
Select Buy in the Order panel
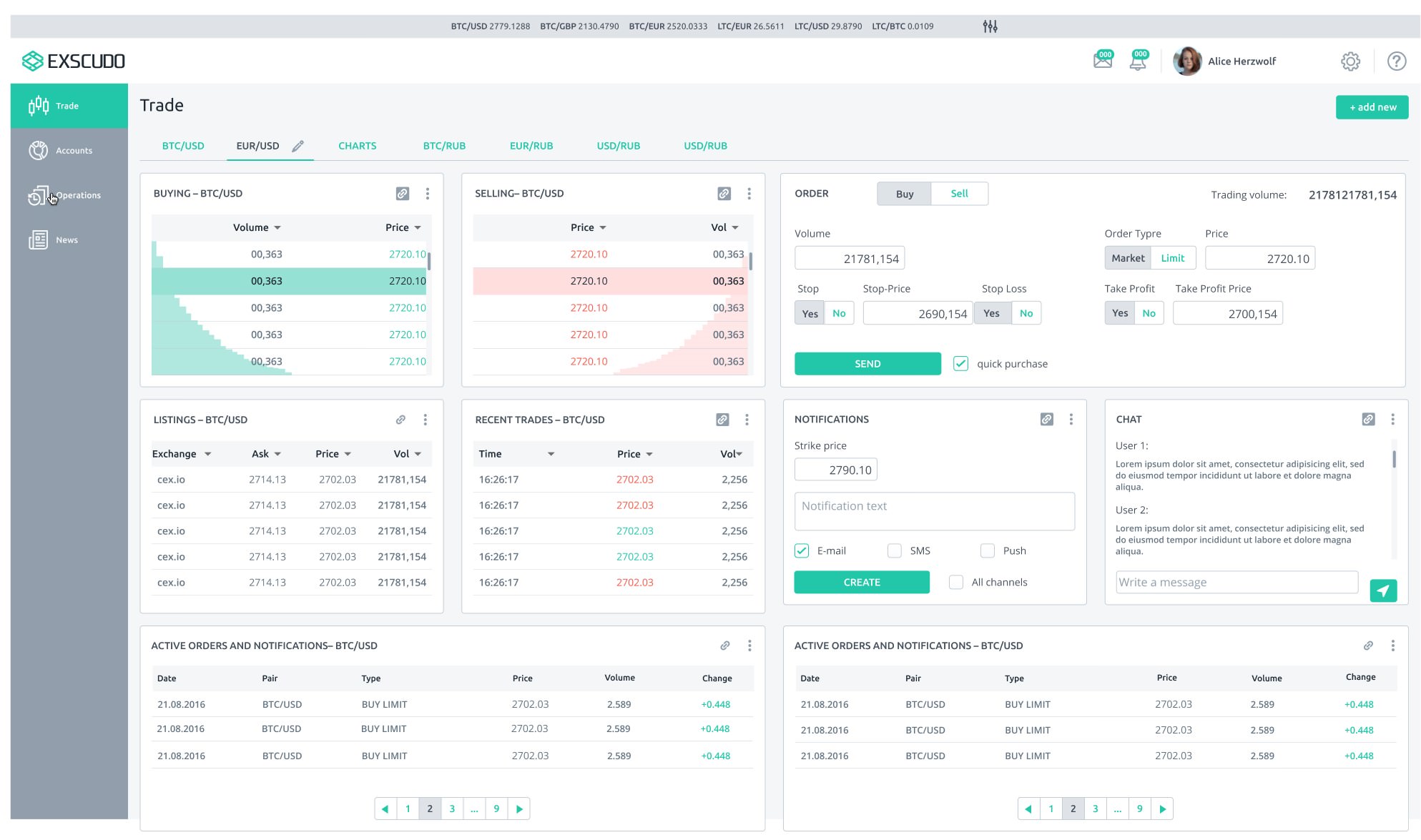pos(904,194)
